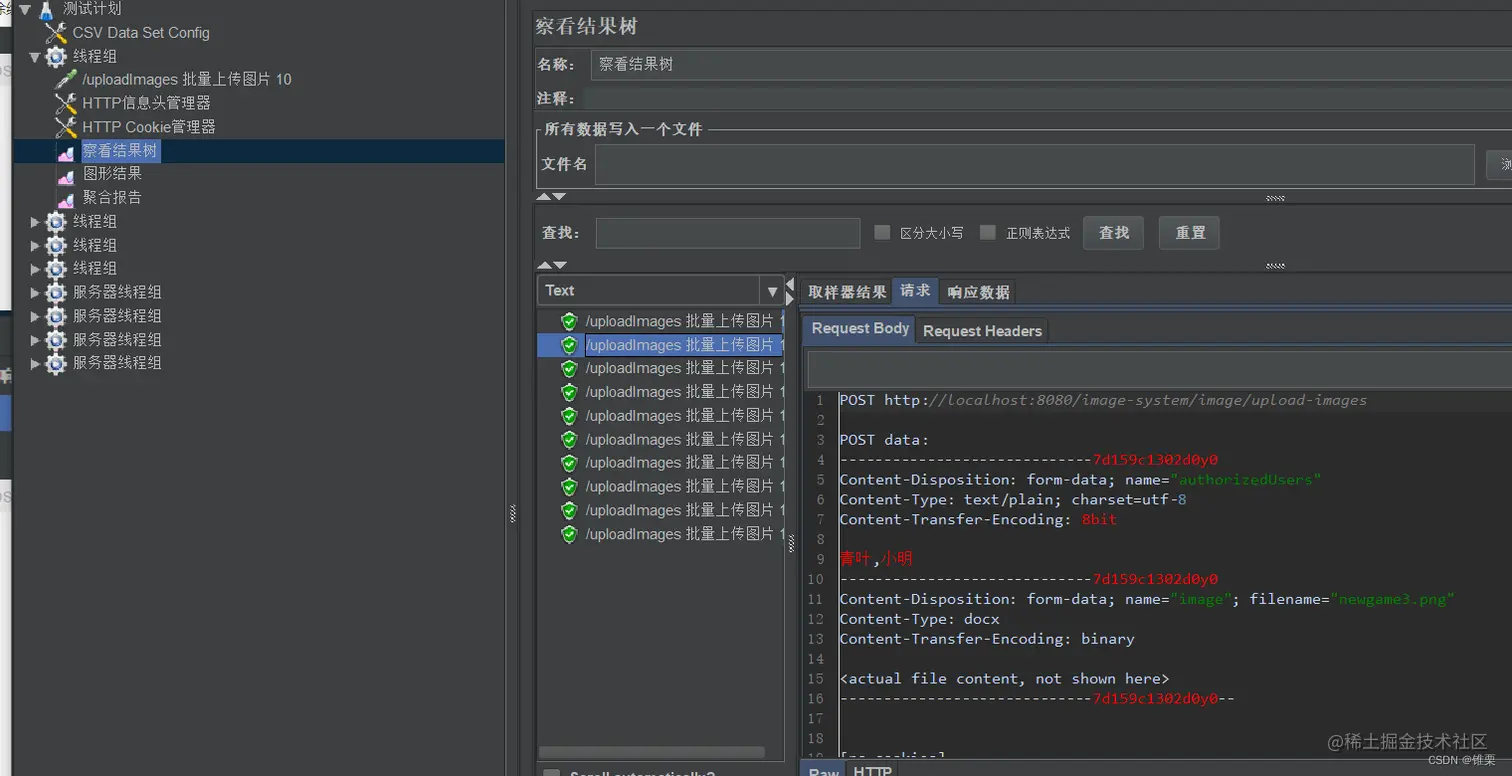
Task: Focus the 名称 input field
Action: pyautogui.click(x=1051, y=65)
